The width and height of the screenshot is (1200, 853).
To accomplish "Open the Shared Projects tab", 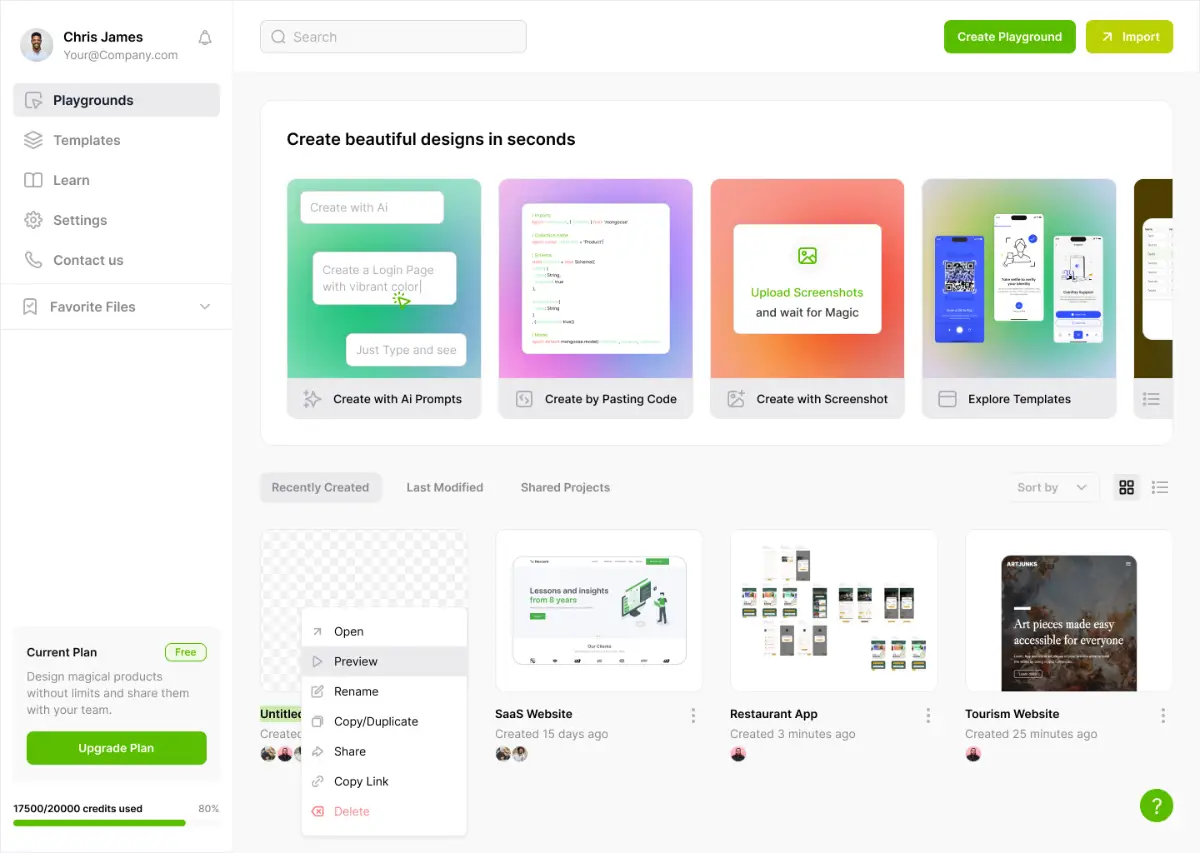I will [x=565, y=487].
